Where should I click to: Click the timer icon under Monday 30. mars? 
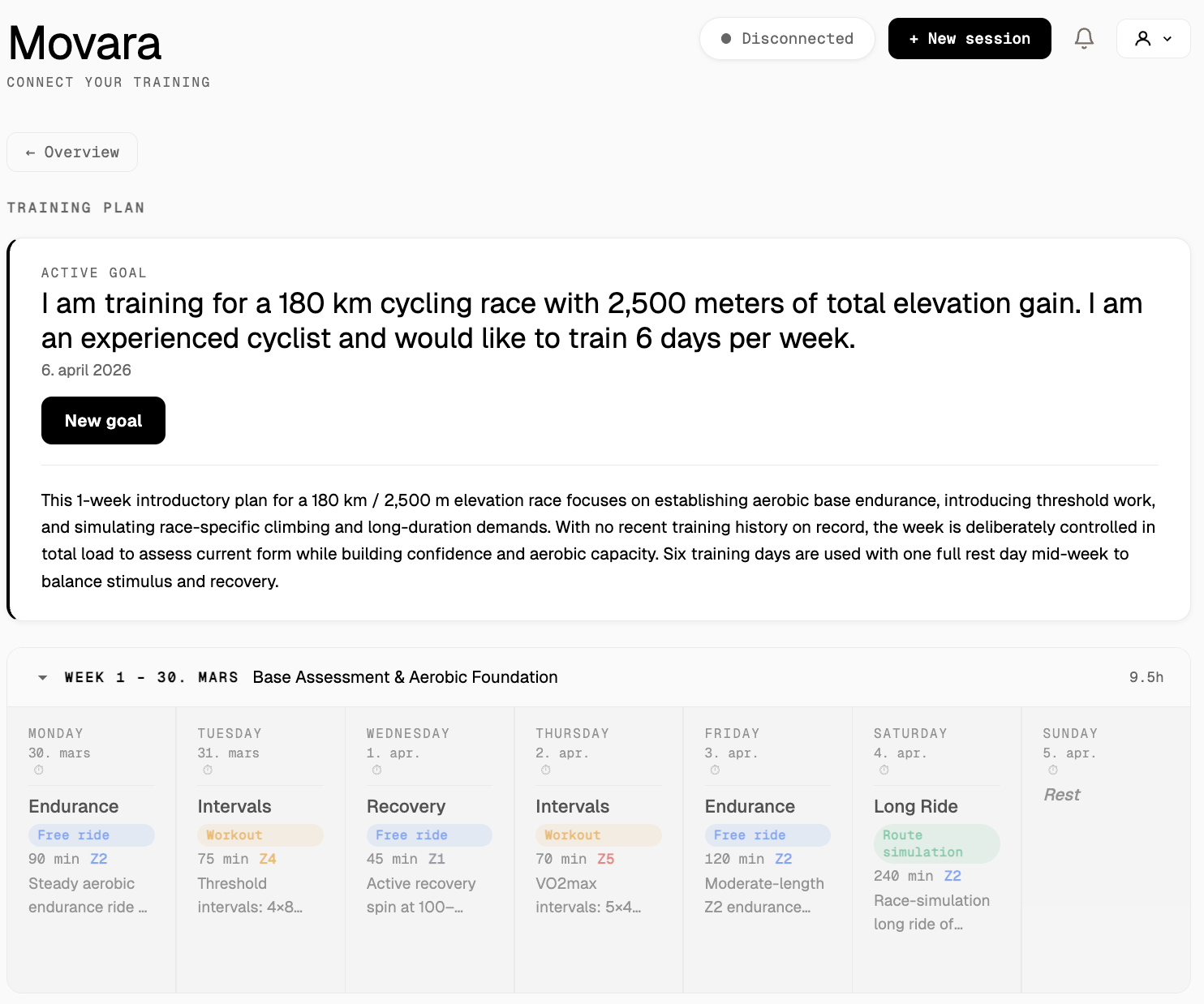tap(38, 769)
